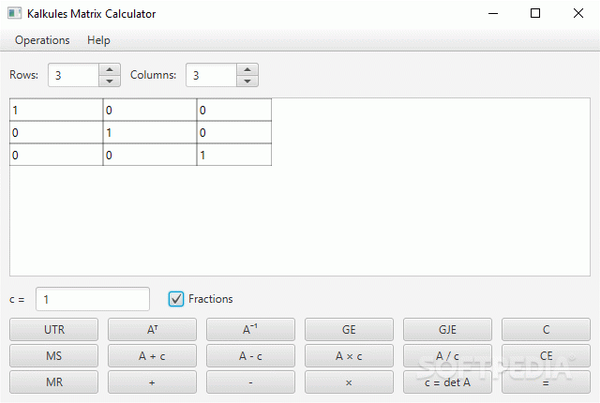Image resolution: width=600 pixels, height=403 pixels.
Task: Click the A - c button
Action: [251, 356]
